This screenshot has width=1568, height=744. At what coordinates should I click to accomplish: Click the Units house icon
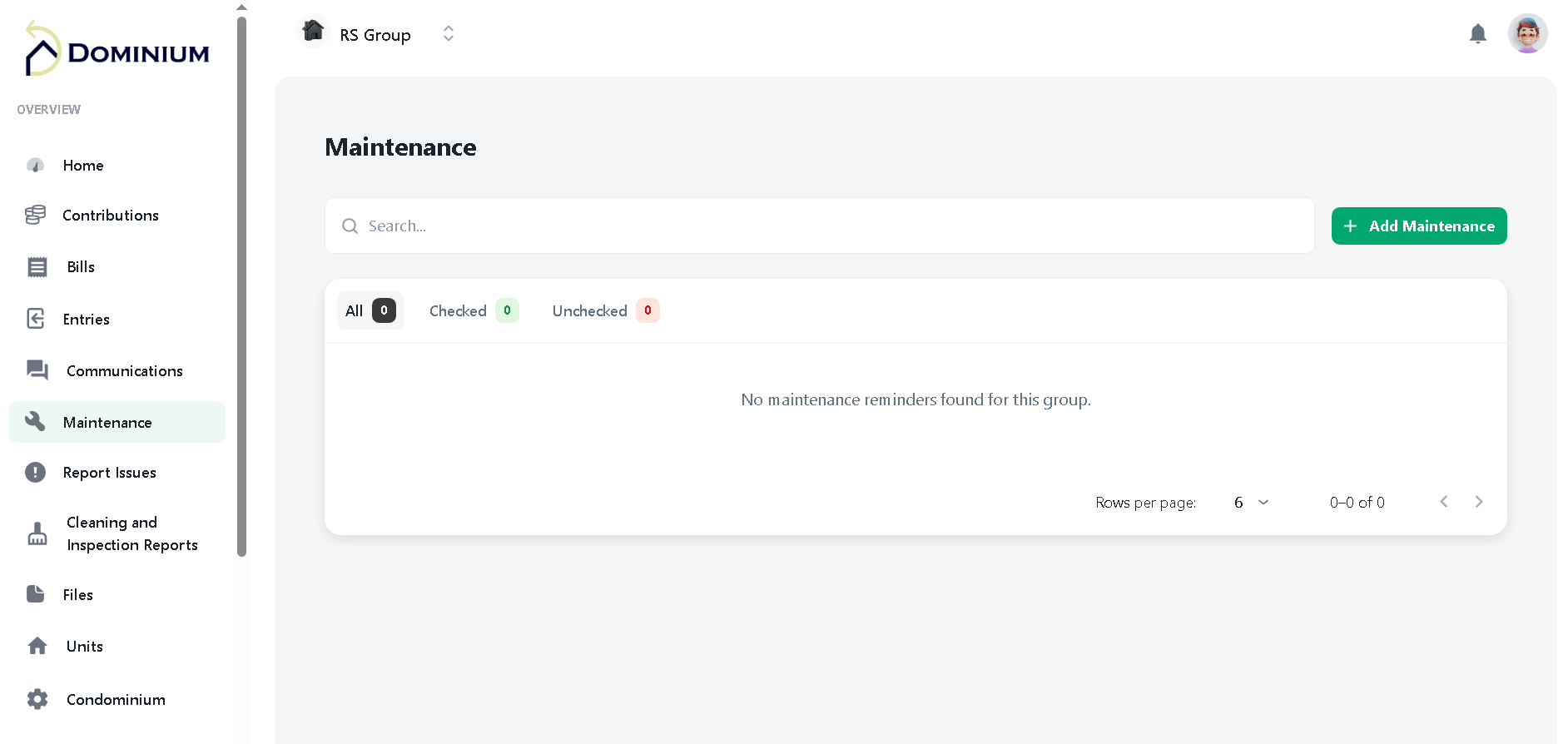coord(37,646)
